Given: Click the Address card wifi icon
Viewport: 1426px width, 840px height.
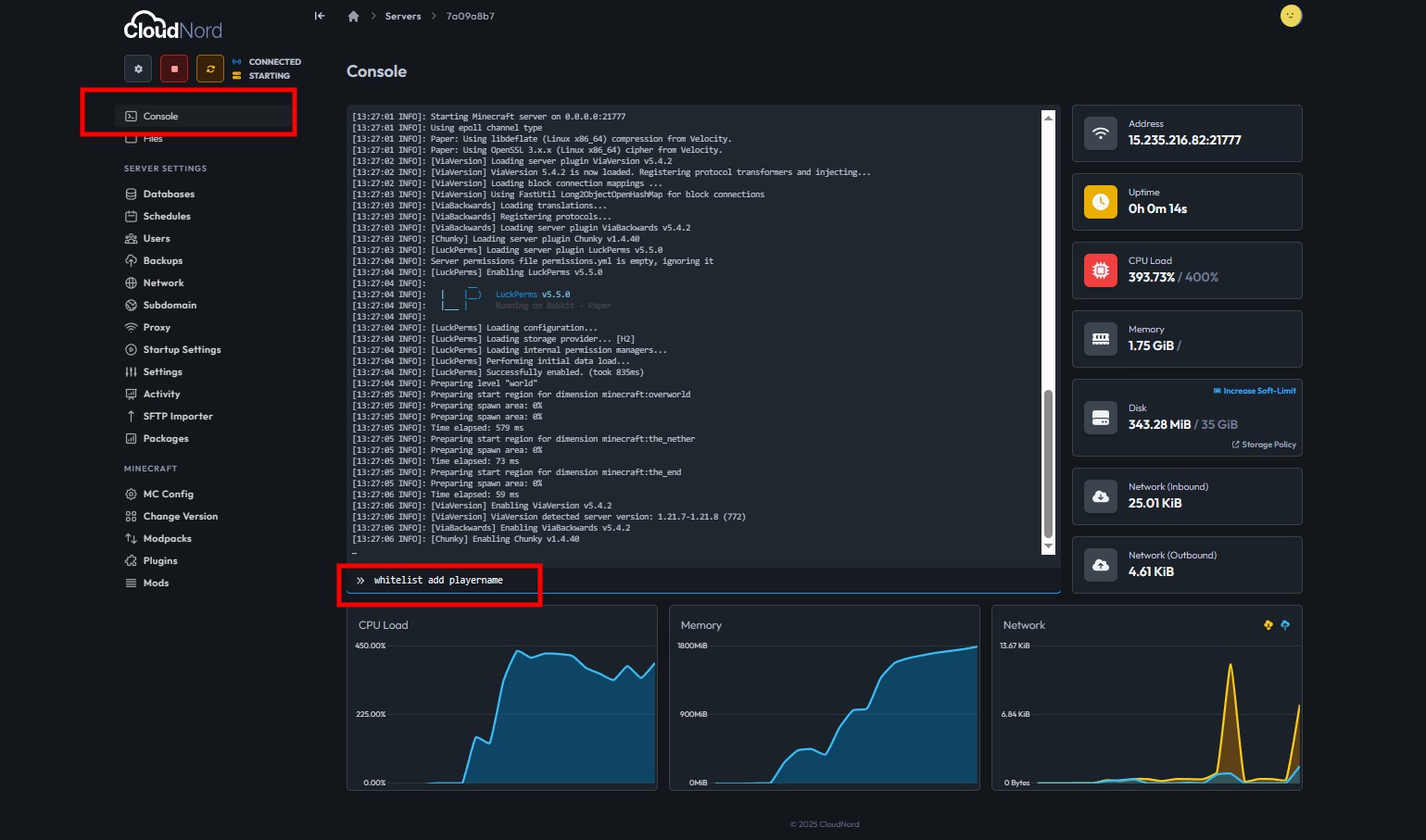Looking at the screenshot, I should tap(1101, 133).
